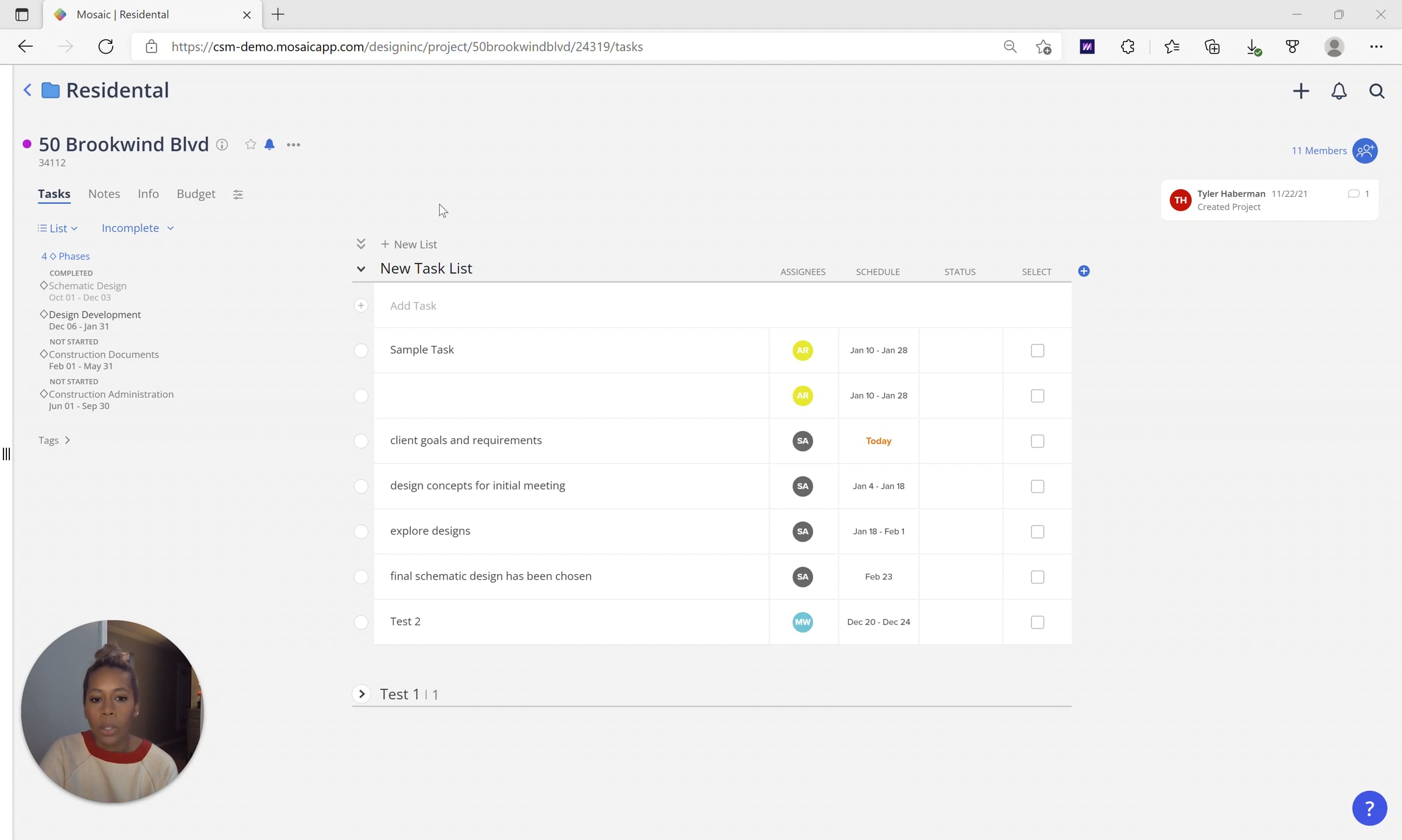
Task: Open the header search magnifier
Action: (x=1377, y=91)
